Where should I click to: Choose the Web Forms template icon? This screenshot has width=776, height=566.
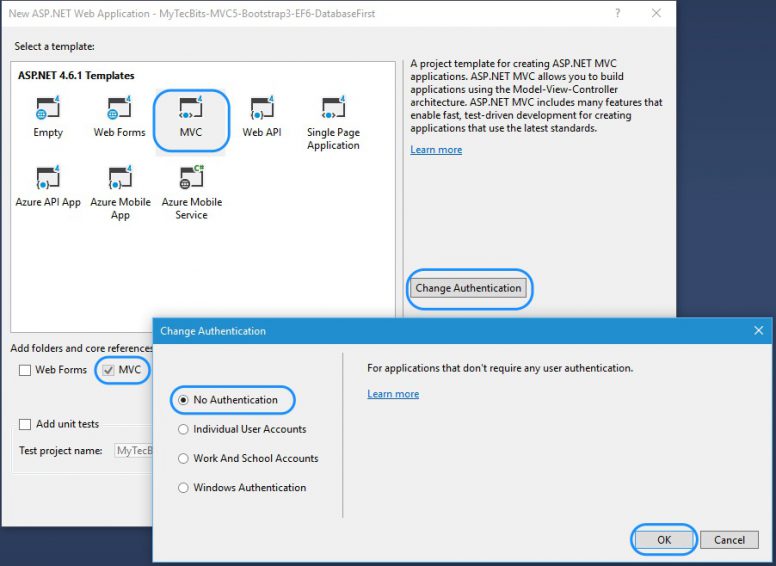tap(119, 108)
